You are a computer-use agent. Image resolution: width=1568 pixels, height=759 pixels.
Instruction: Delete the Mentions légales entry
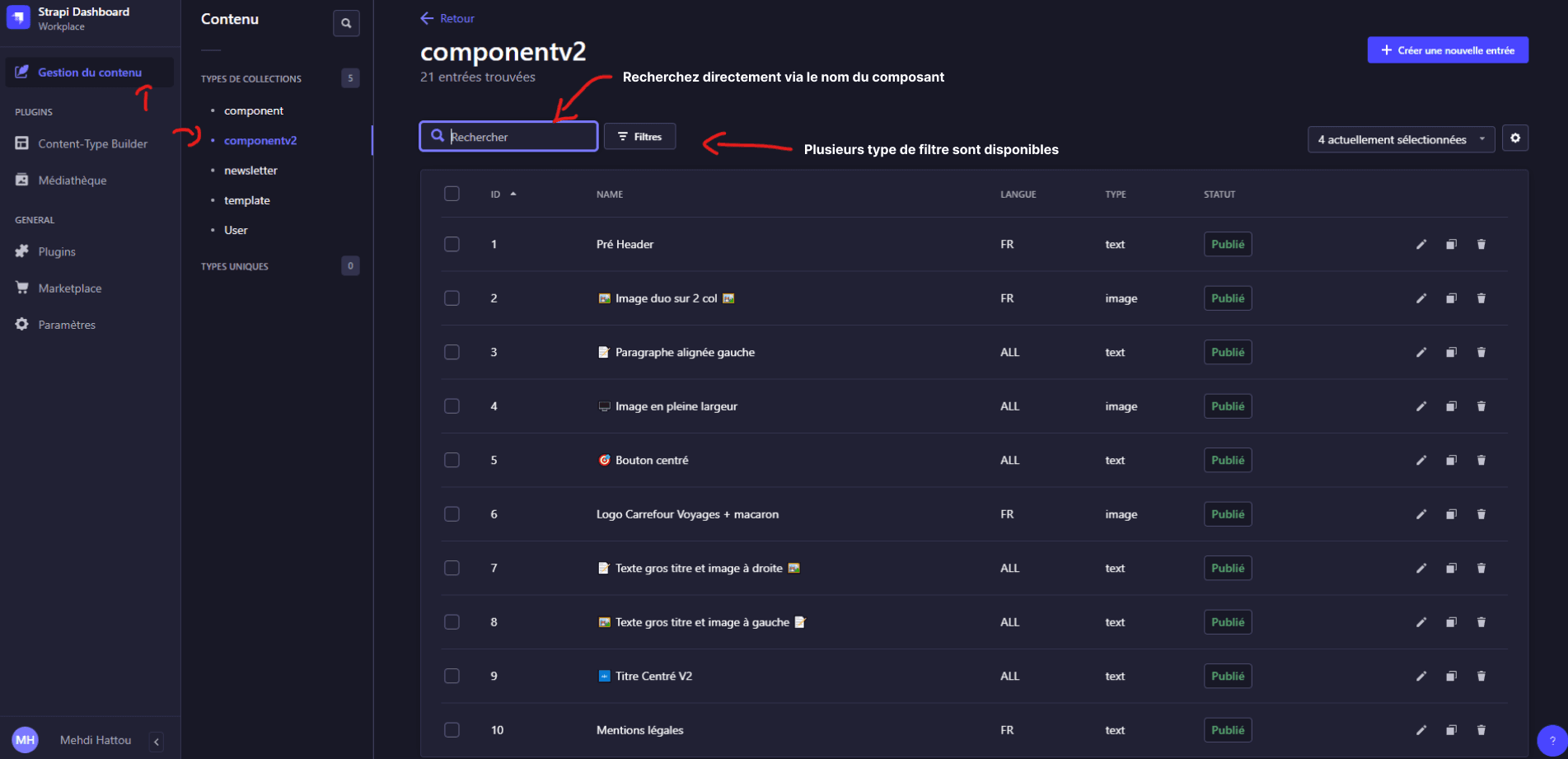[x=1481, y=730]
